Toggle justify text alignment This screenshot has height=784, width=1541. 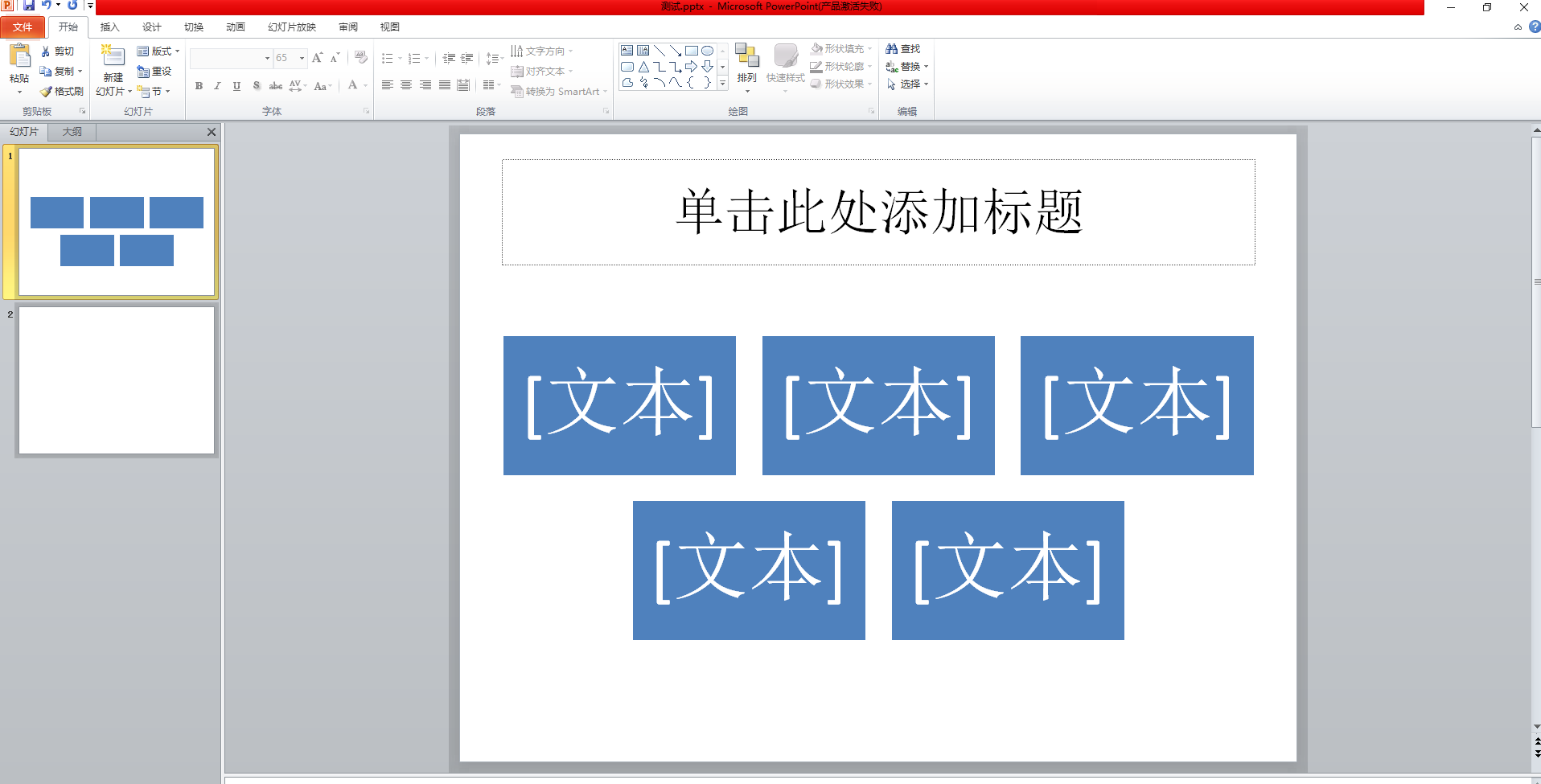coord(445,85)
